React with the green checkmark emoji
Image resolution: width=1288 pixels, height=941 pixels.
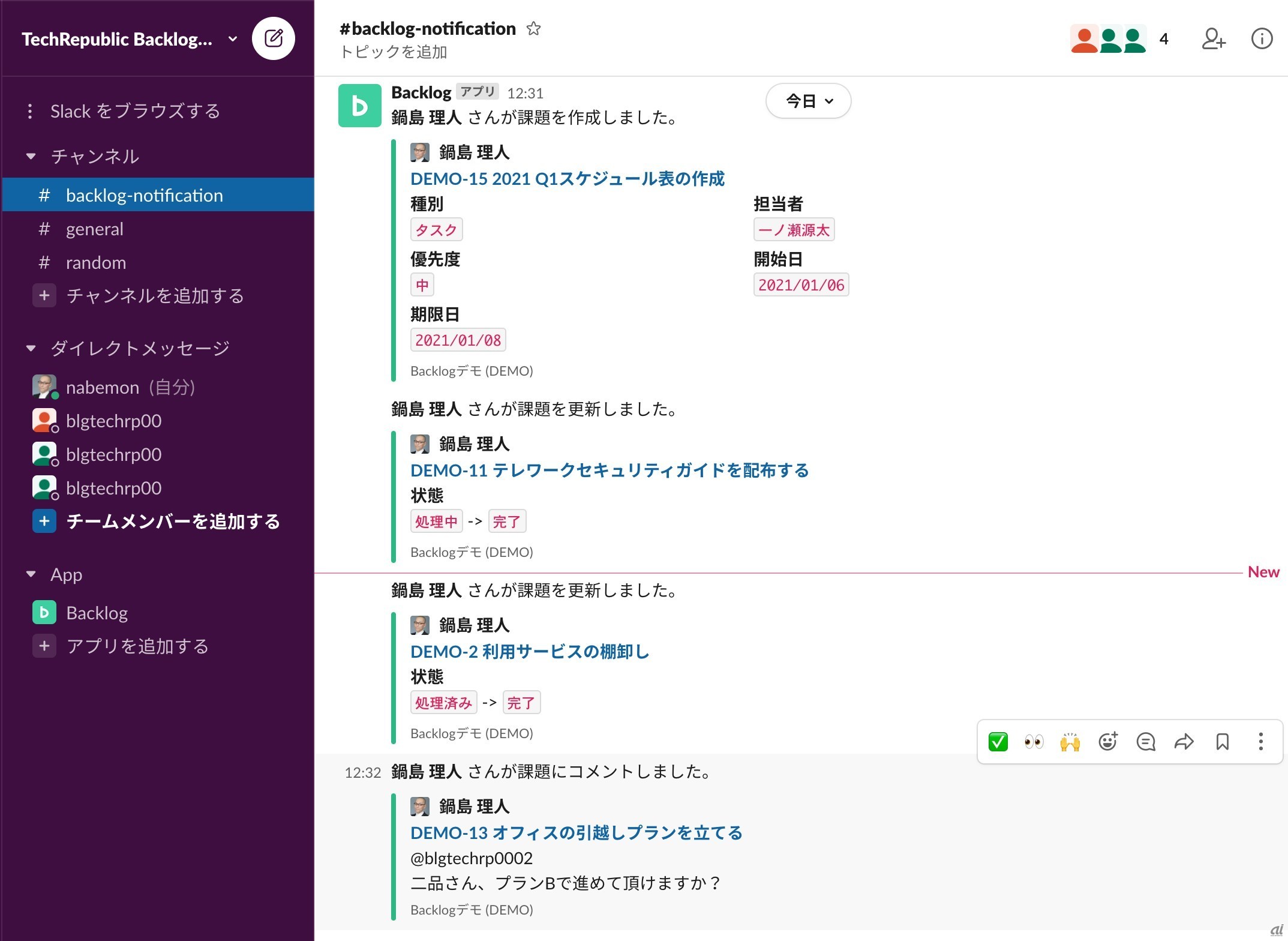tap(998, 742)
